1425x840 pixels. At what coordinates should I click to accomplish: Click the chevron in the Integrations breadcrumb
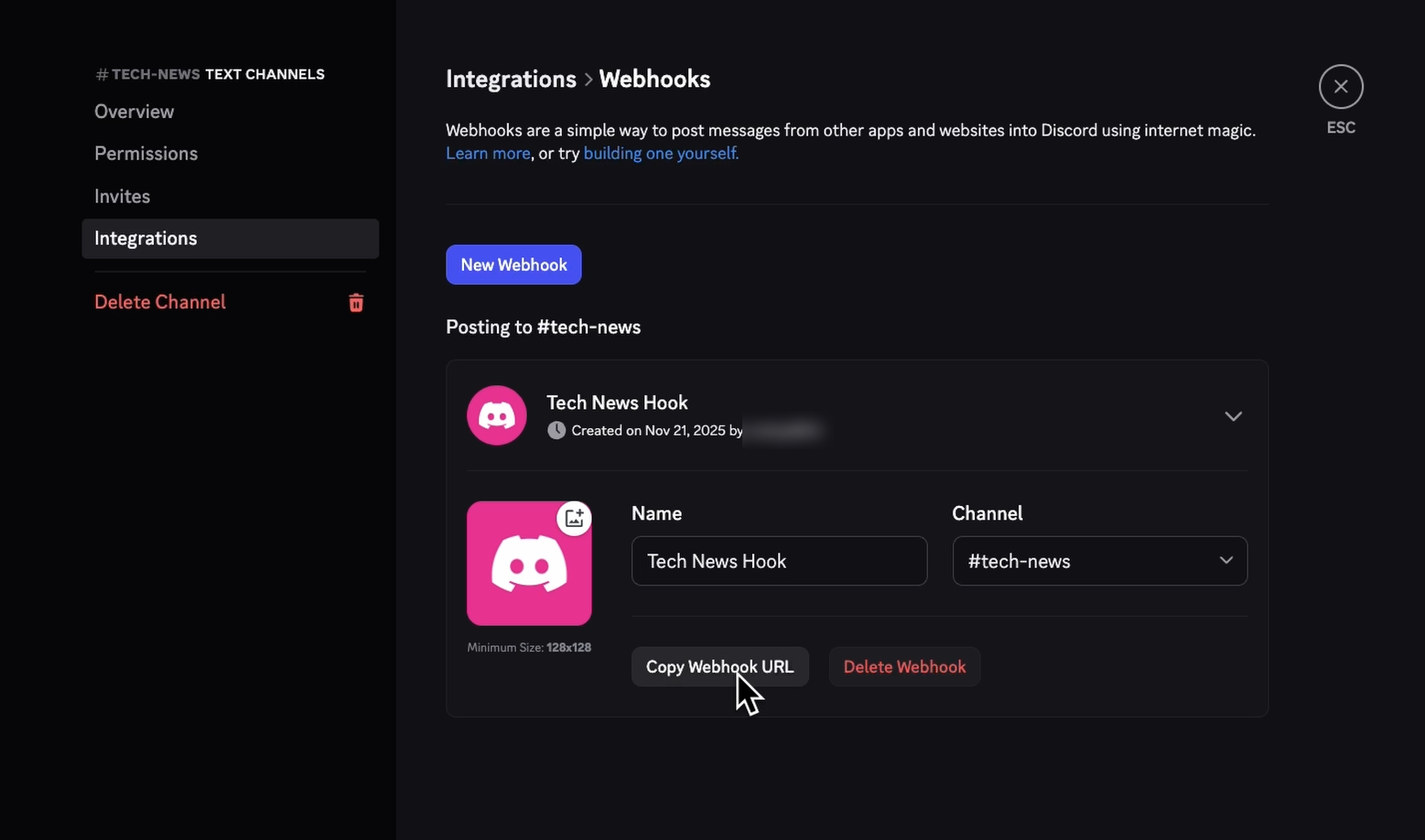(x=588, y=80)
